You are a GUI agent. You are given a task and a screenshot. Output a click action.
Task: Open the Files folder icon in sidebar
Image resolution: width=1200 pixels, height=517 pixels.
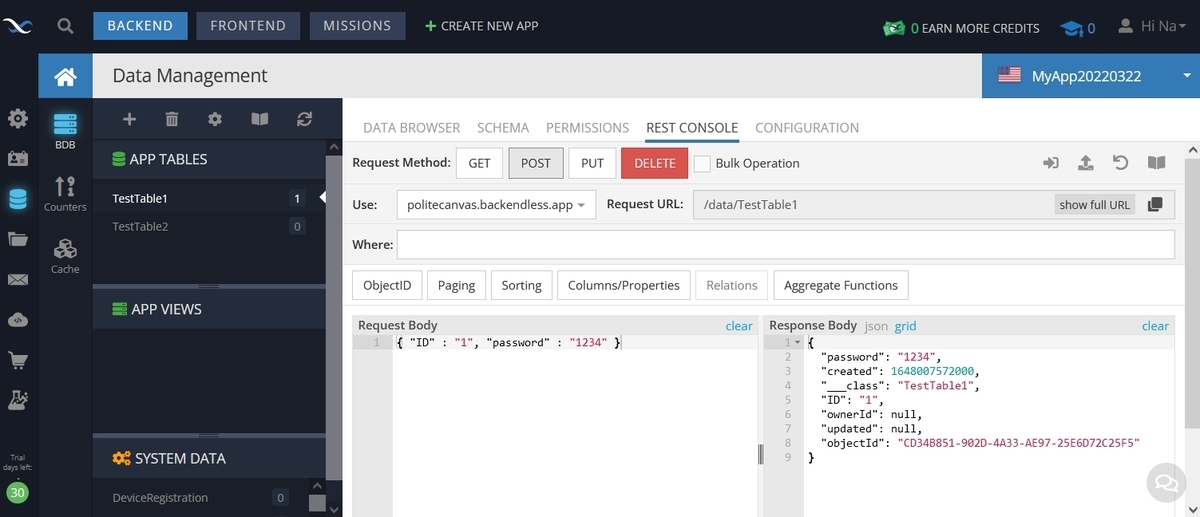pos(18,239)
